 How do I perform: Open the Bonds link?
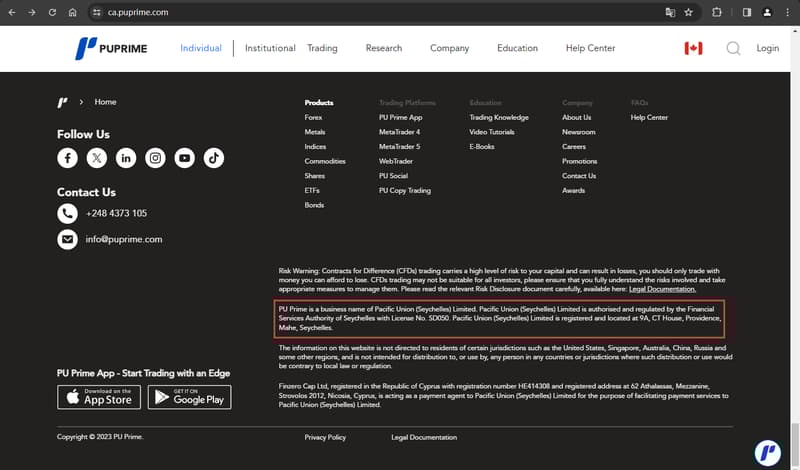coord(314,205)
